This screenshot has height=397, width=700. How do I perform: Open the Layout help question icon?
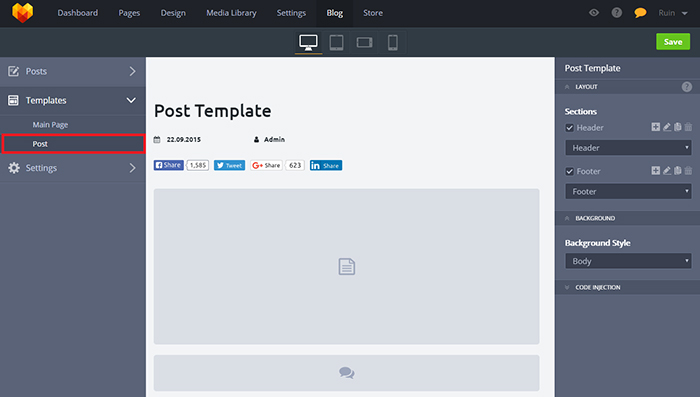[x=687, y=87]
